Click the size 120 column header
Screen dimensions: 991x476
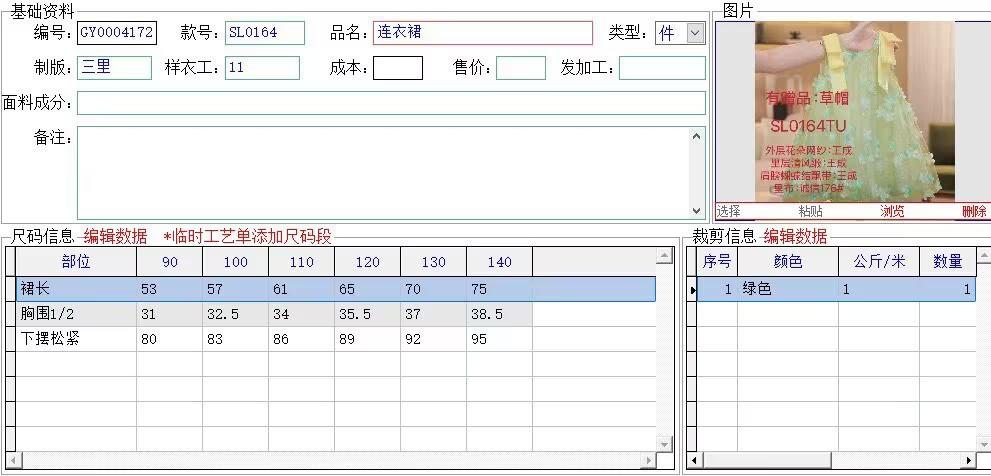tap(367, 262)
